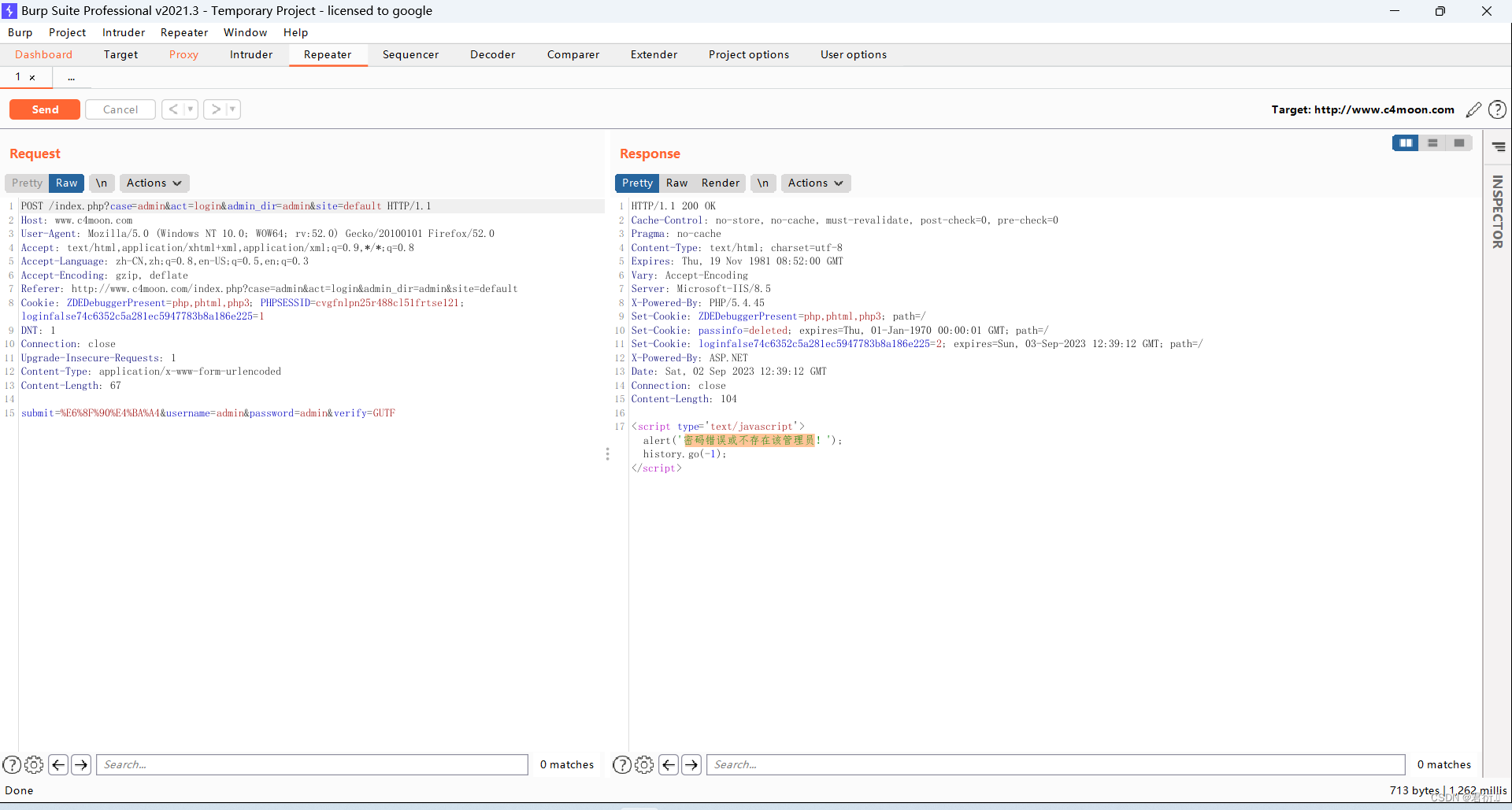
Task: Open the User options tab
Action: point(854,55)
